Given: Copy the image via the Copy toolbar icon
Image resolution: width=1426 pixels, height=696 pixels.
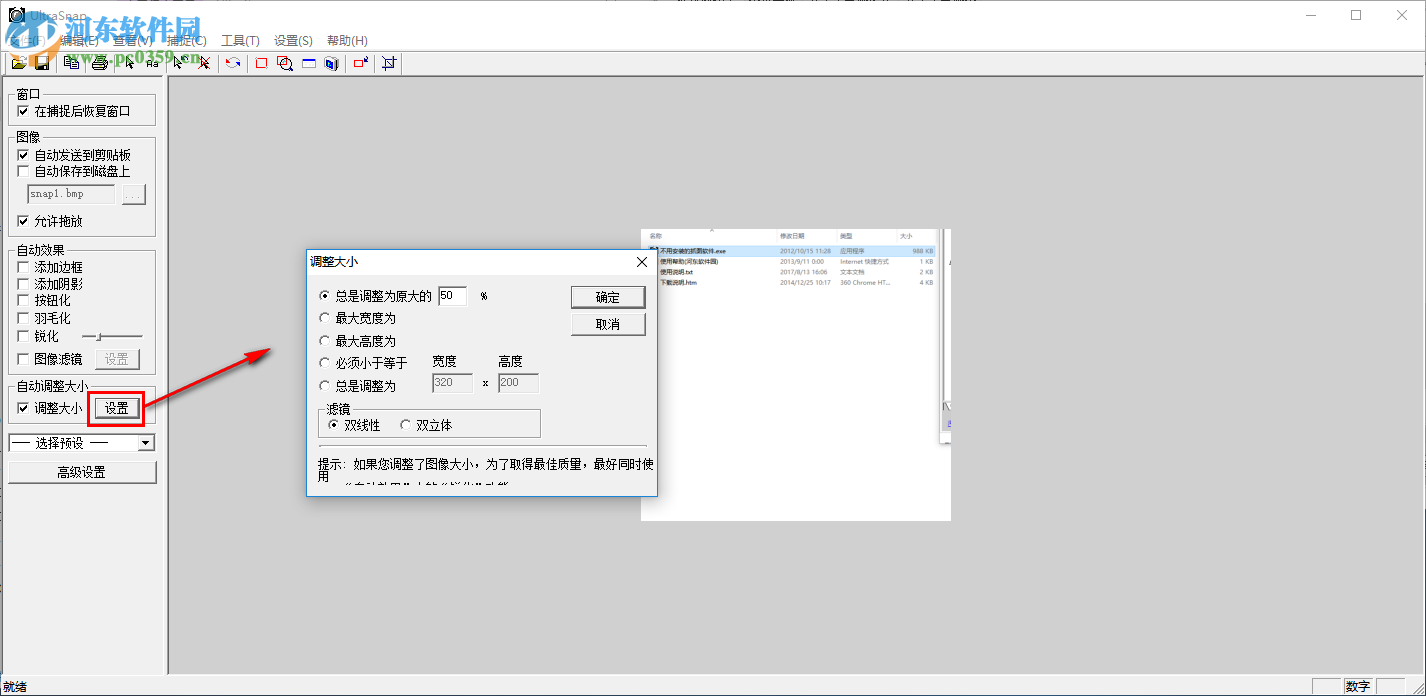Looking at the screenshot, I should (70, 61).
